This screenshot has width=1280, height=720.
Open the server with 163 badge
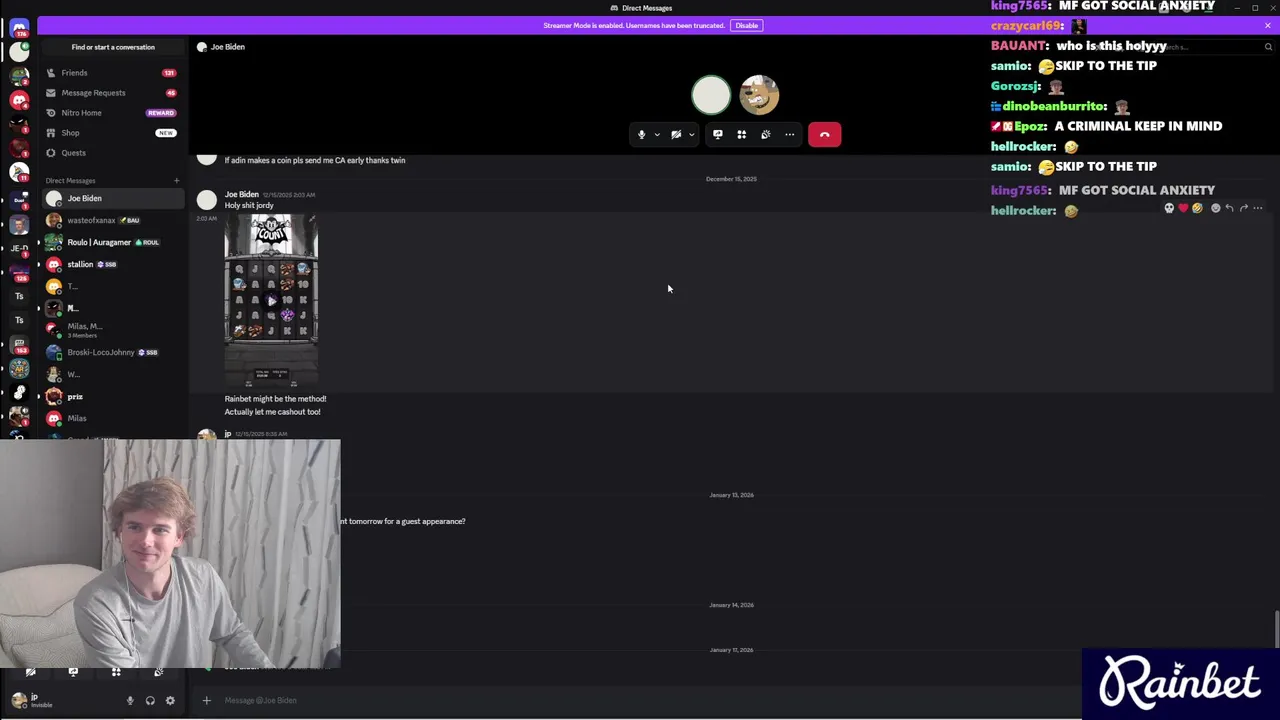(19, 345)
